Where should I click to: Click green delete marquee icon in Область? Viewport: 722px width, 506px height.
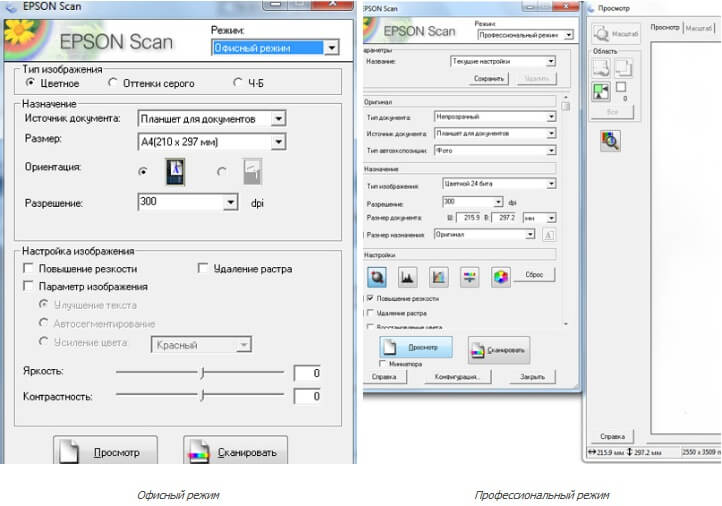(x=601, y=92)
